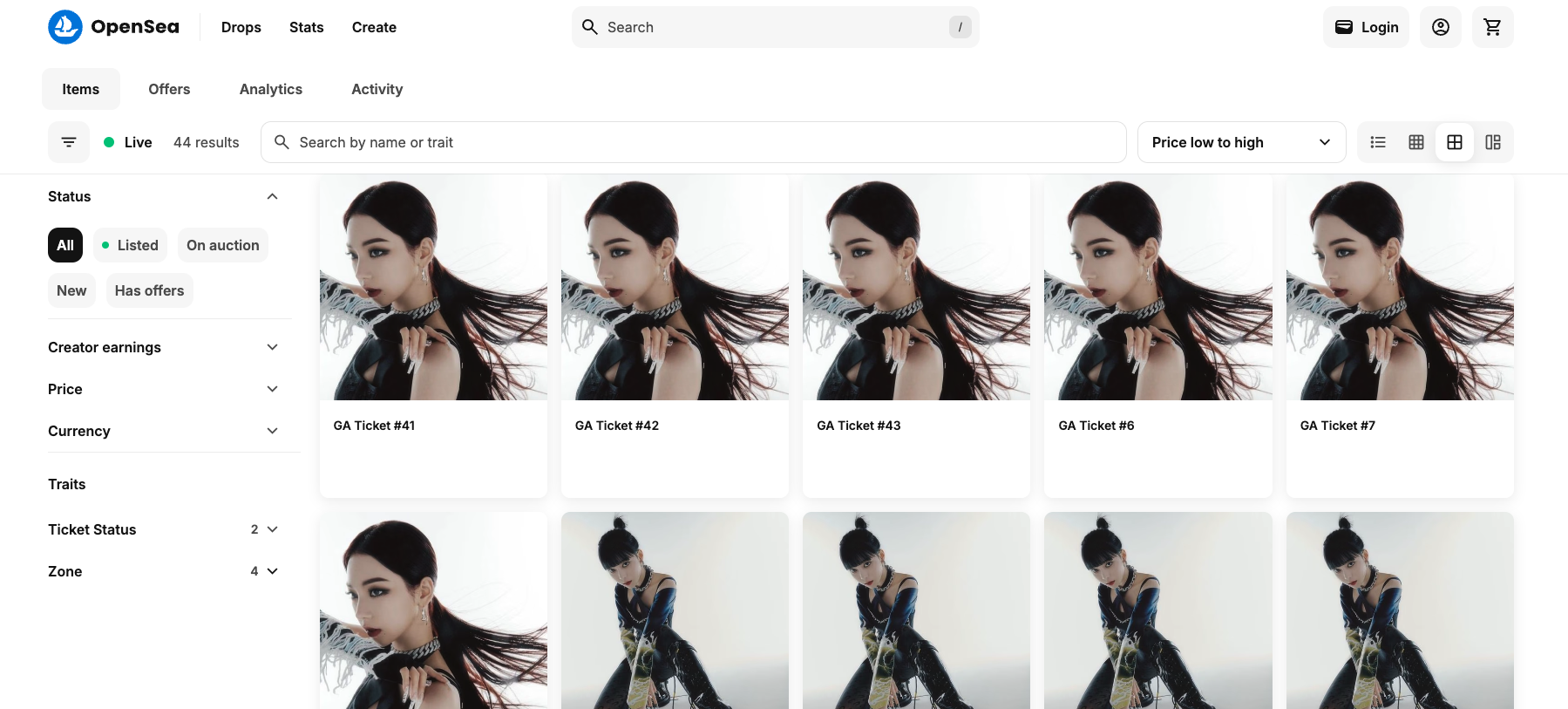This screenshot has height=709, width=1568.
Task: Switch to the Analytics tab
Action: pos(270,89)
